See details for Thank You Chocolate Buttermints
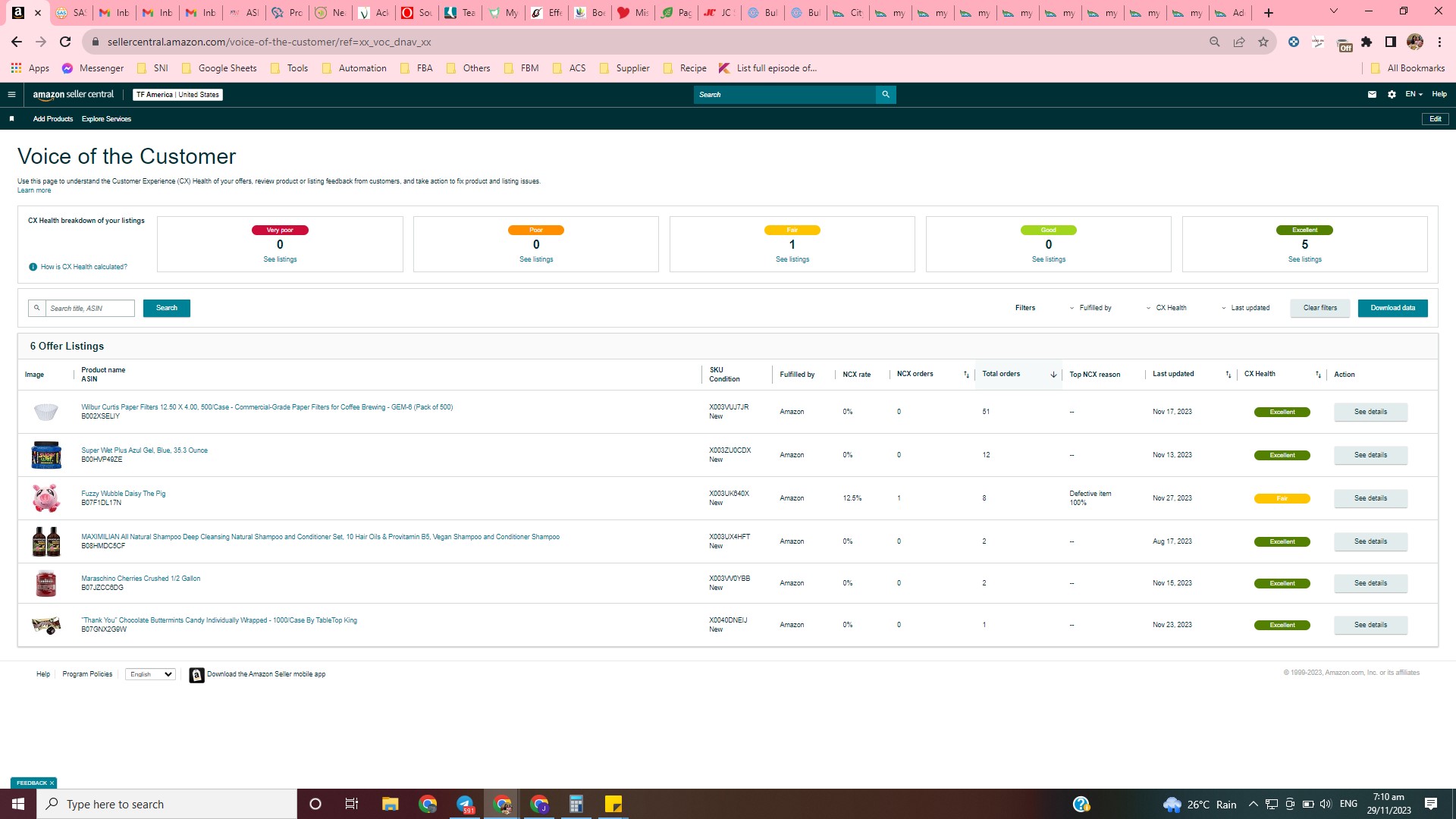 (1371, 625)
